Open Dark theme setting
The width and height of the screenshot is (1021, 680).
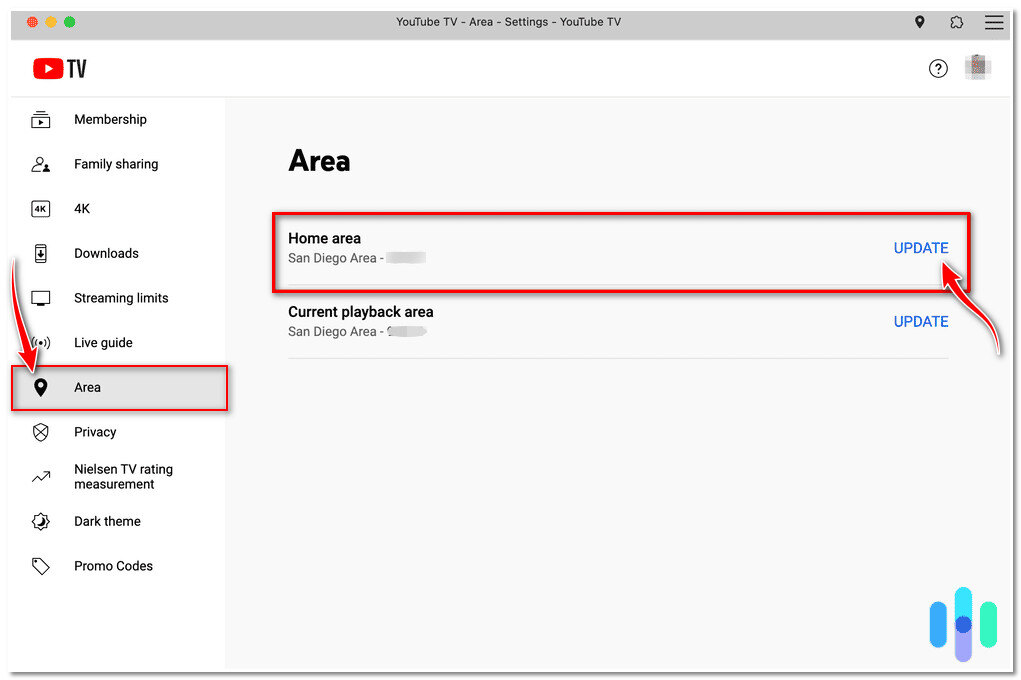[x=107, y=521]
